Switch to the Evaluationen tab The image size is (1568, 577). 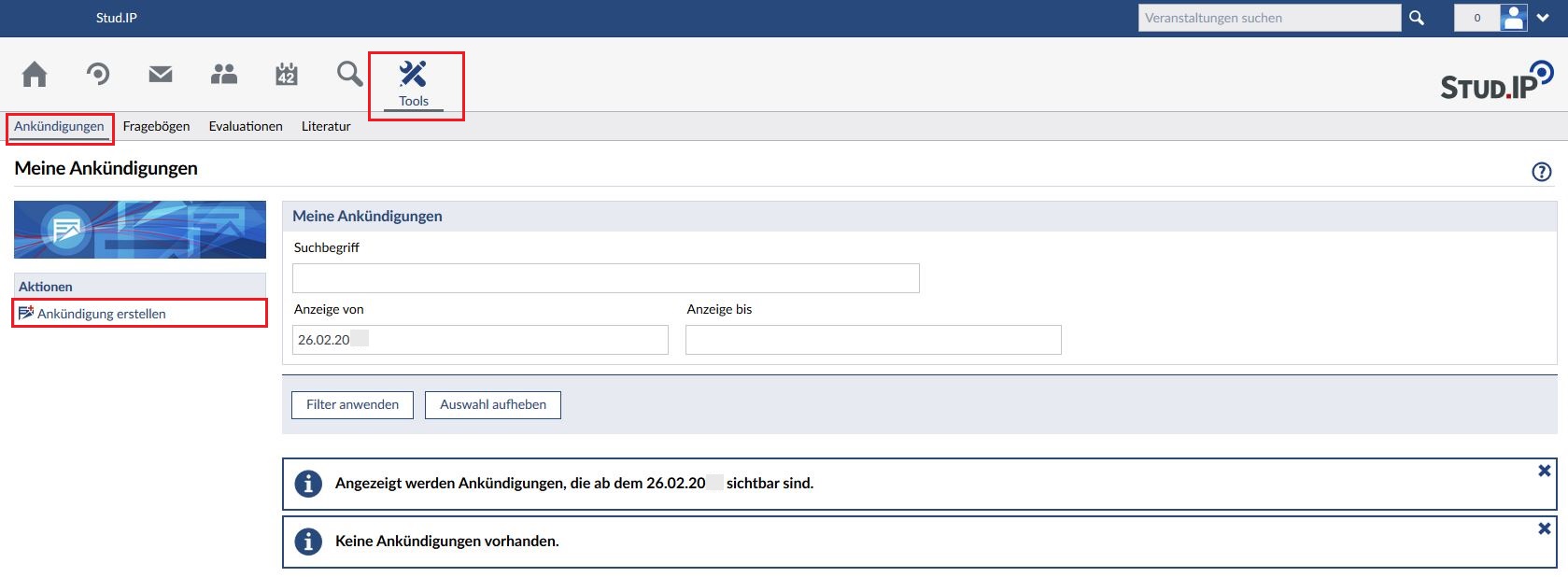(x=246, y=126)
